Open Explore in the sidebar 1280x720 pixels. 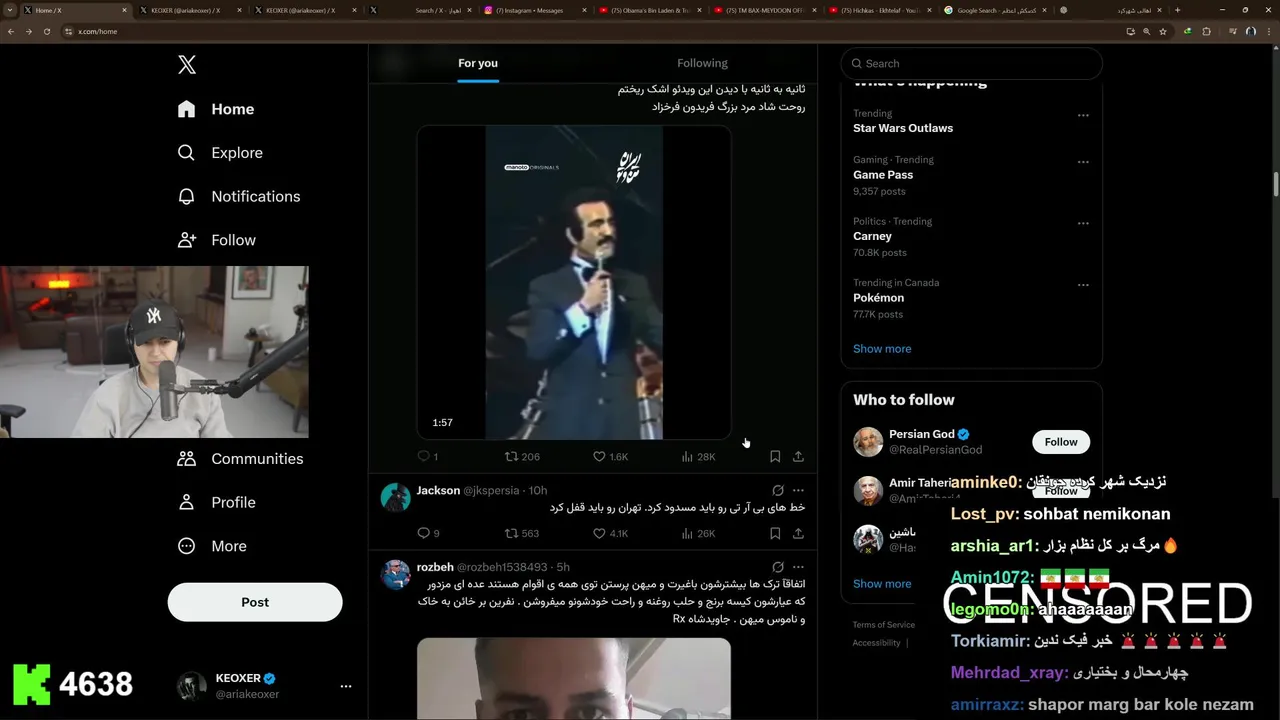pos(220,153)
